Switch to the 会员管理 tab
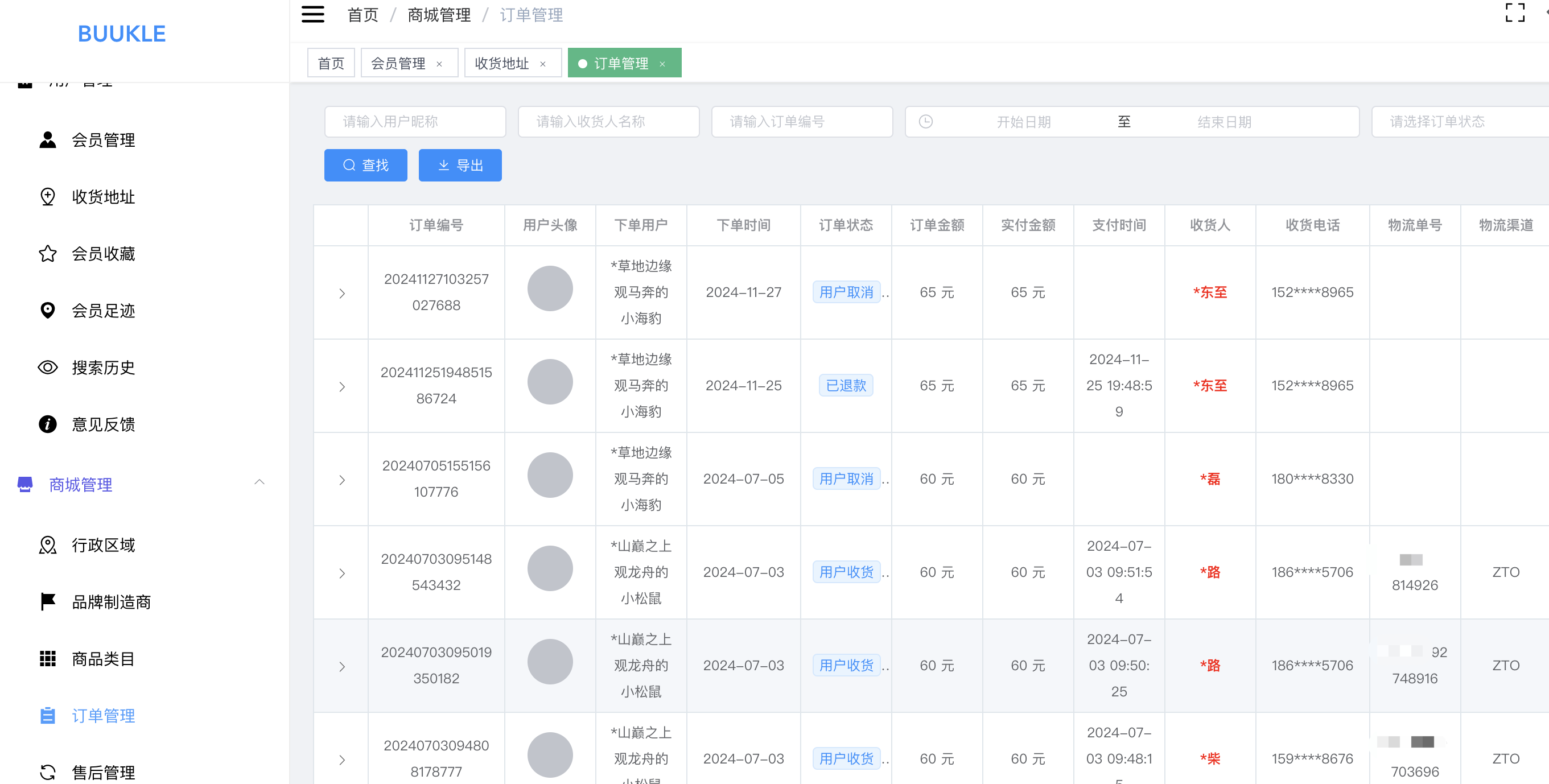The image size is (1549, 784). (x=409, y=63)
